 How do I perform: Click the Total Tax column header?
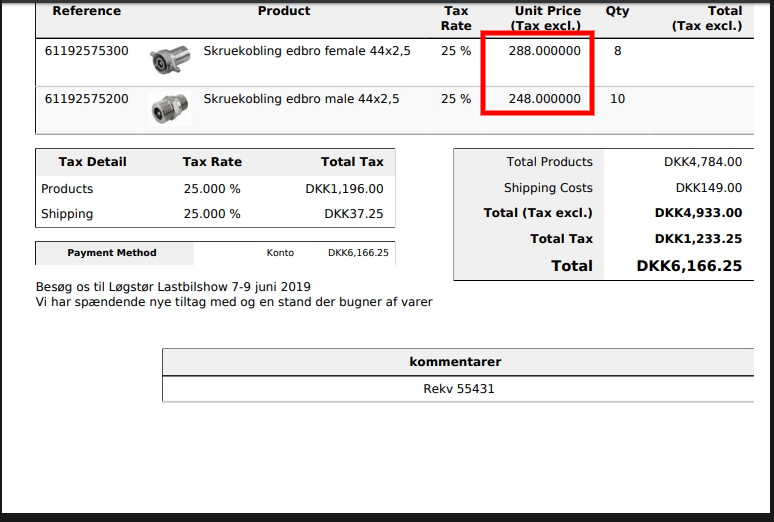(x=352, y=162)
